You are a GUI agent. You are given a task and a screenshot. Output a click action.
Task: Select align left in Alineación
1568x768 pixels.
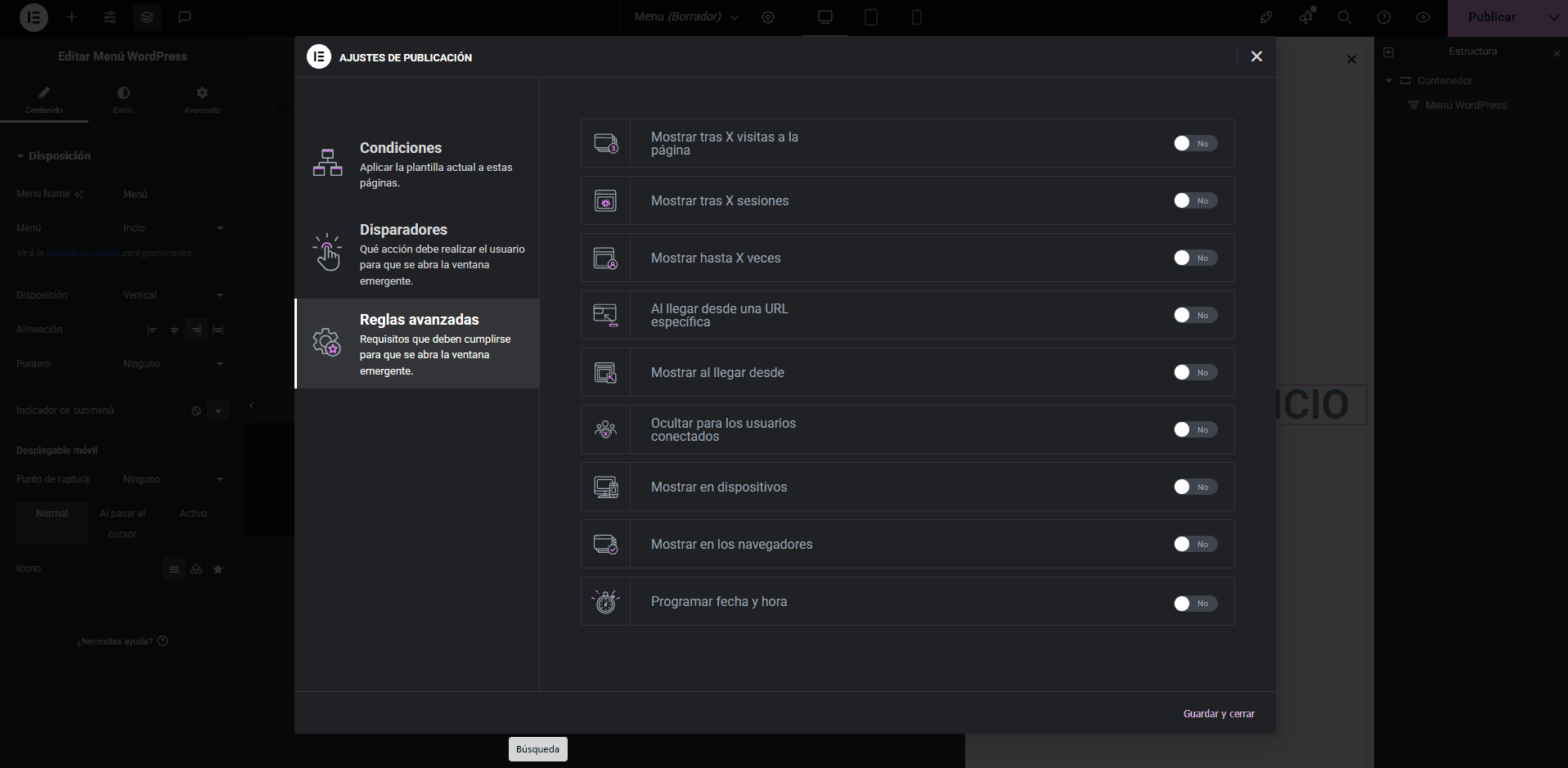pos(152,330)
